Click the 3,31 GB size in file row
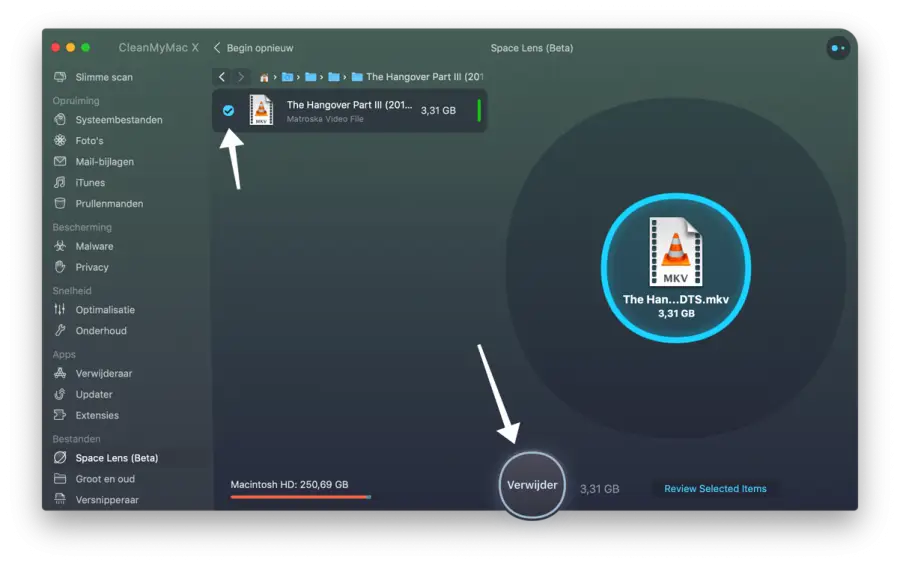 click(x=438, y=110)
